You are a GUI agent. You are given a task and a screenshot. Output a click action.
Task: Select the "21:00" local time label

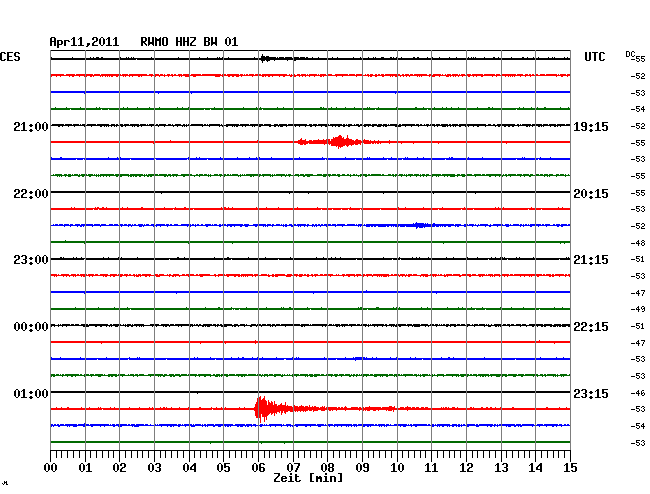point(31,127)
